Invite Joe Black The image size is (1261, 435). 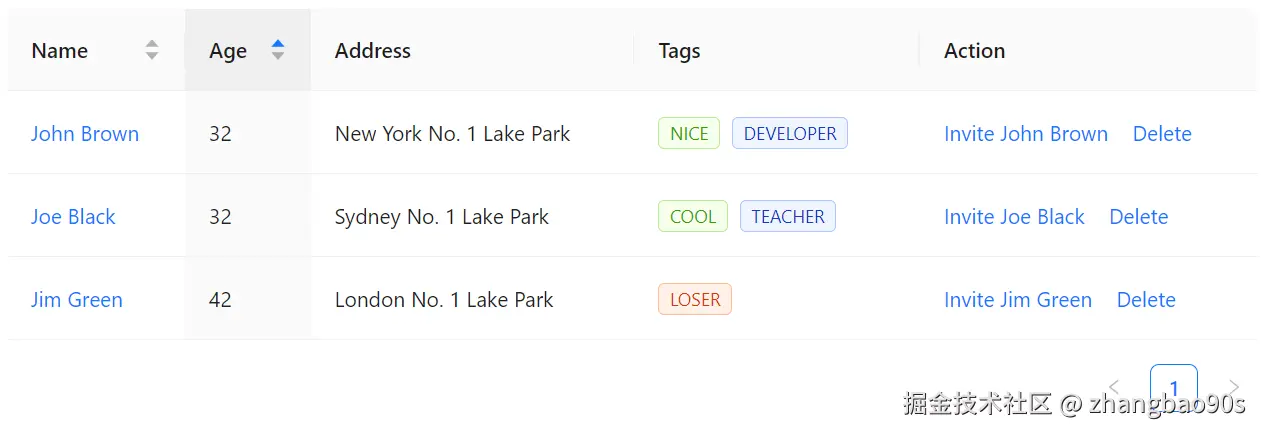point(1014,217)
